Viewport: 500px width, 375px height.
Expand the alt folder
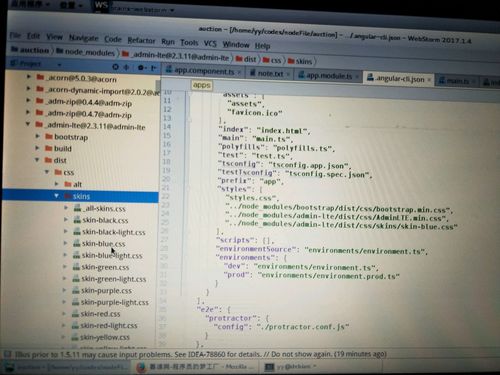57,184
